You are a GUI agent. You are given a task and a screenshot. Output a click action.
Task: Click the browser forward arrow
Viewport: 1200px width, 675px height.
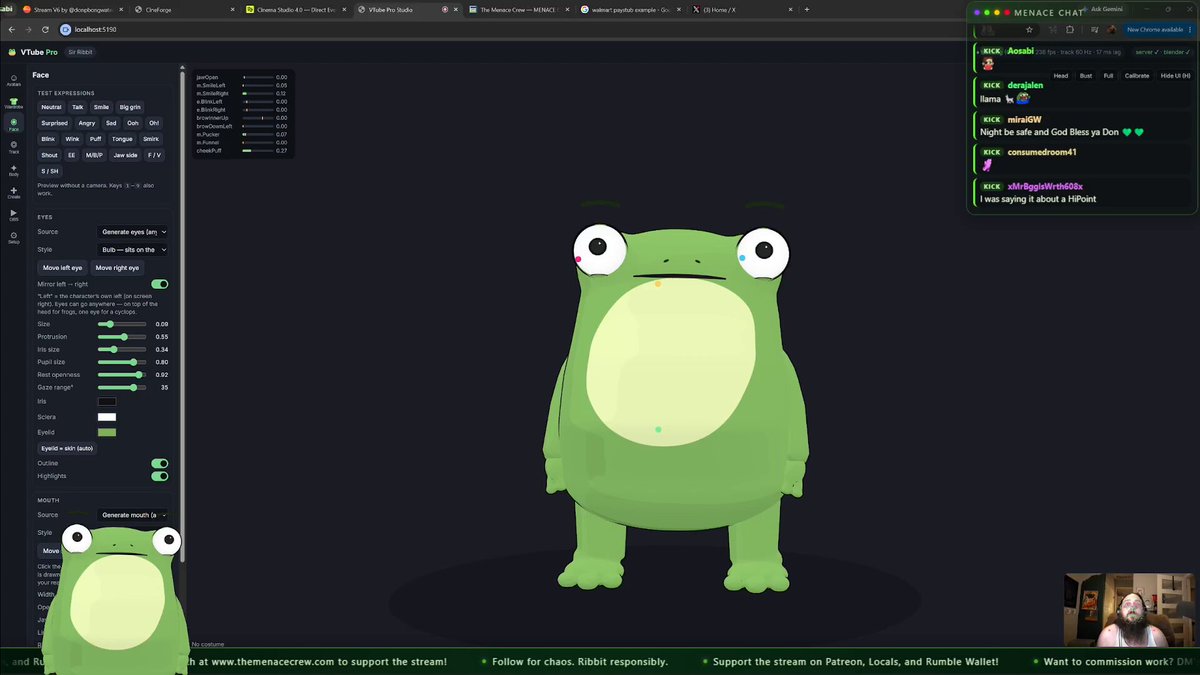[x=28, y=30]
